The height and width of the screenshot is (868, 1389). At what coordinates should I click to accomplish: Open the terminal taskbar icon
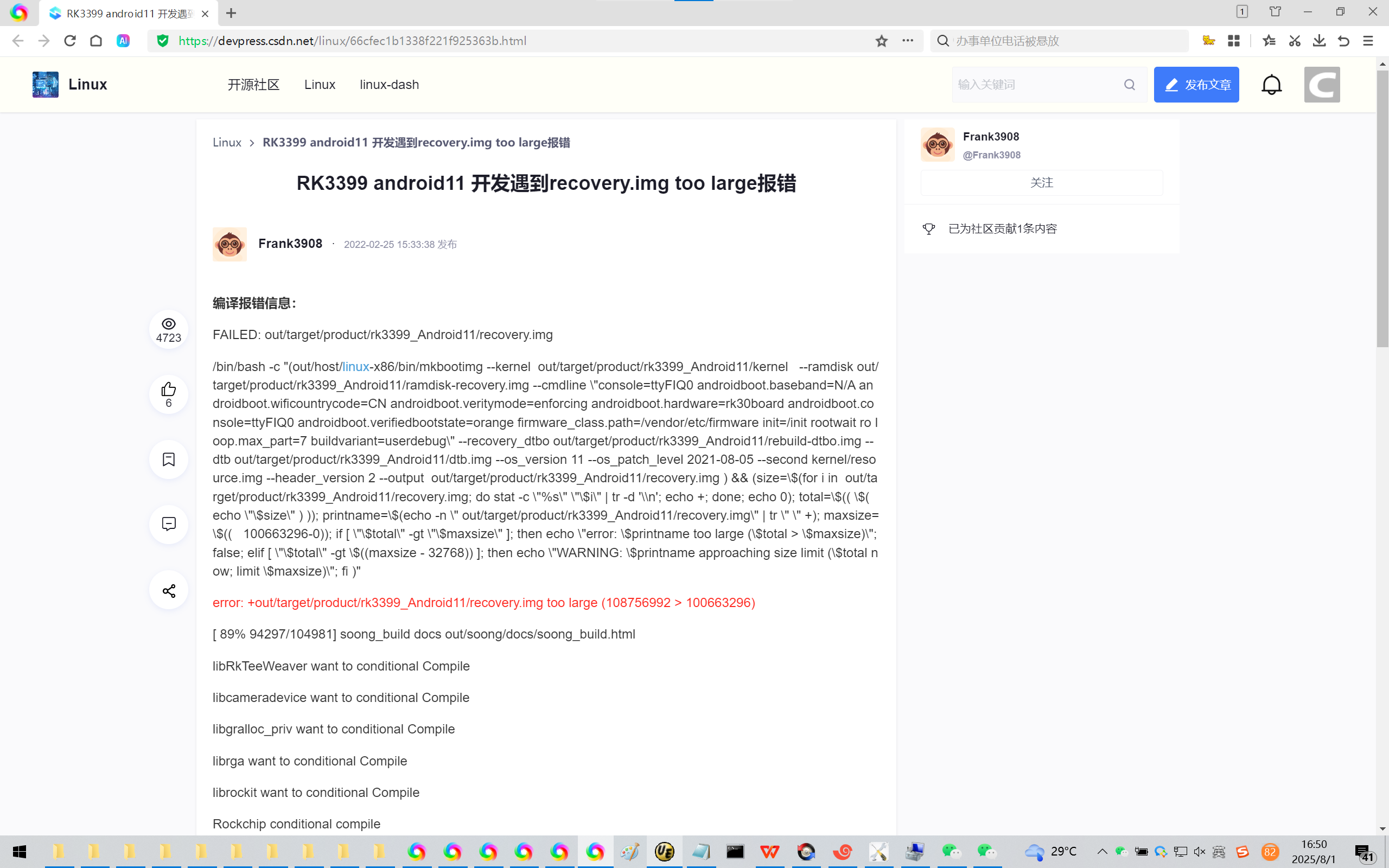point(735,851)
